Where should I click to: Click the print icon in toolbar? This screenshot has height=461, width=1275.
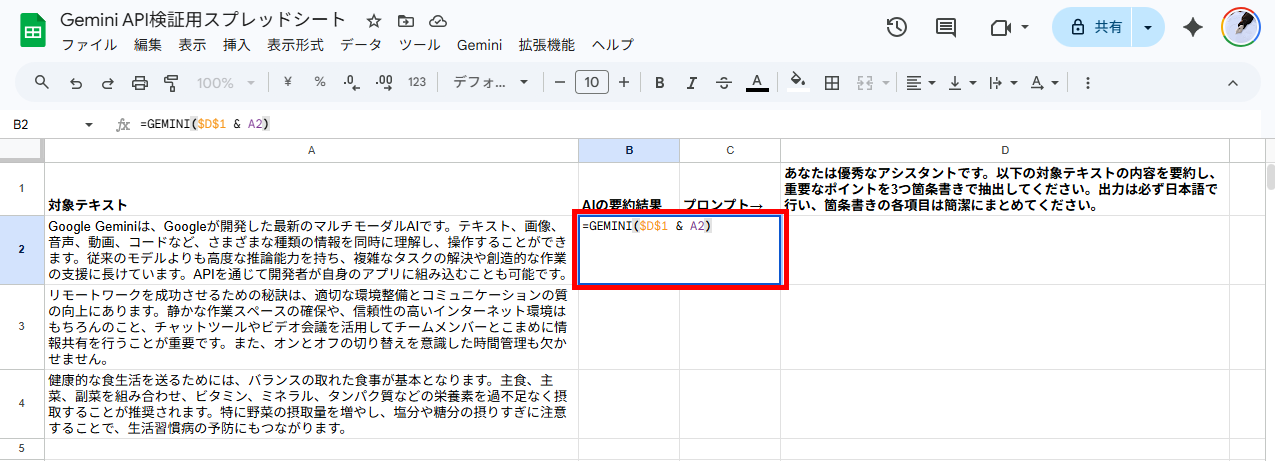pyautogui.click(x=140, y=83)
